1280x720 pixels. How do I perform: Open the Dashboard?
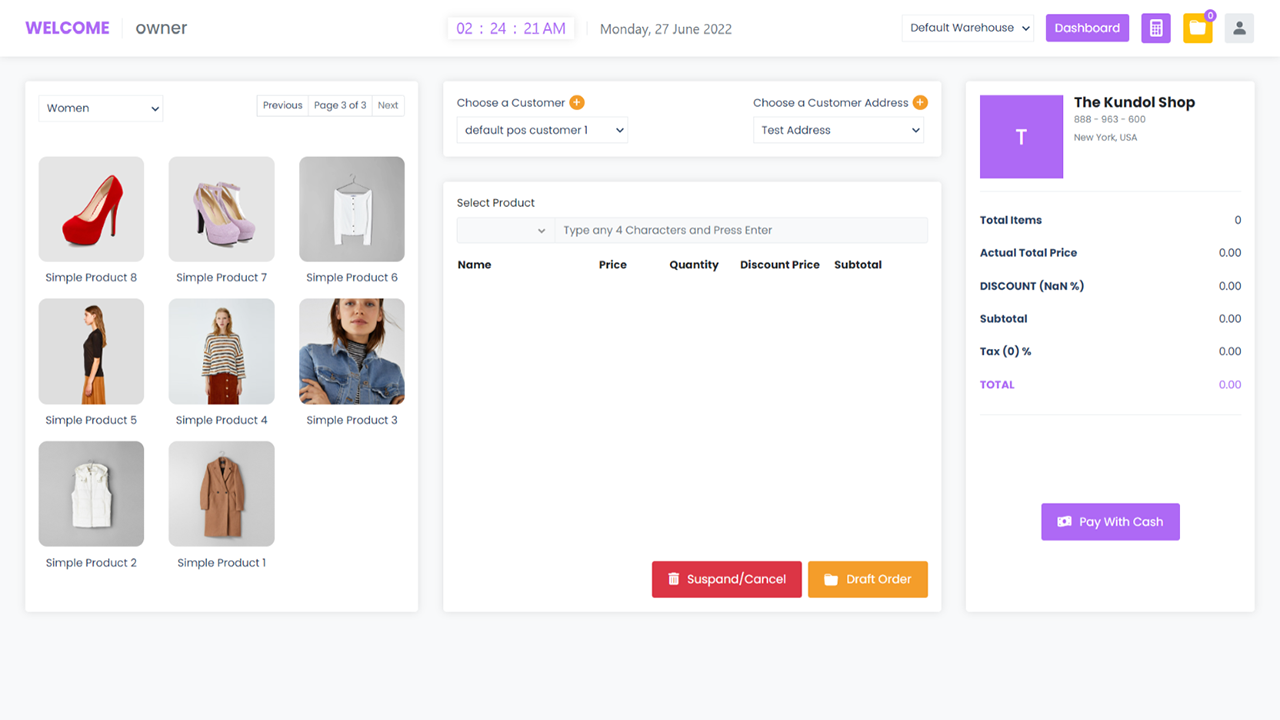coord(1087,28)
